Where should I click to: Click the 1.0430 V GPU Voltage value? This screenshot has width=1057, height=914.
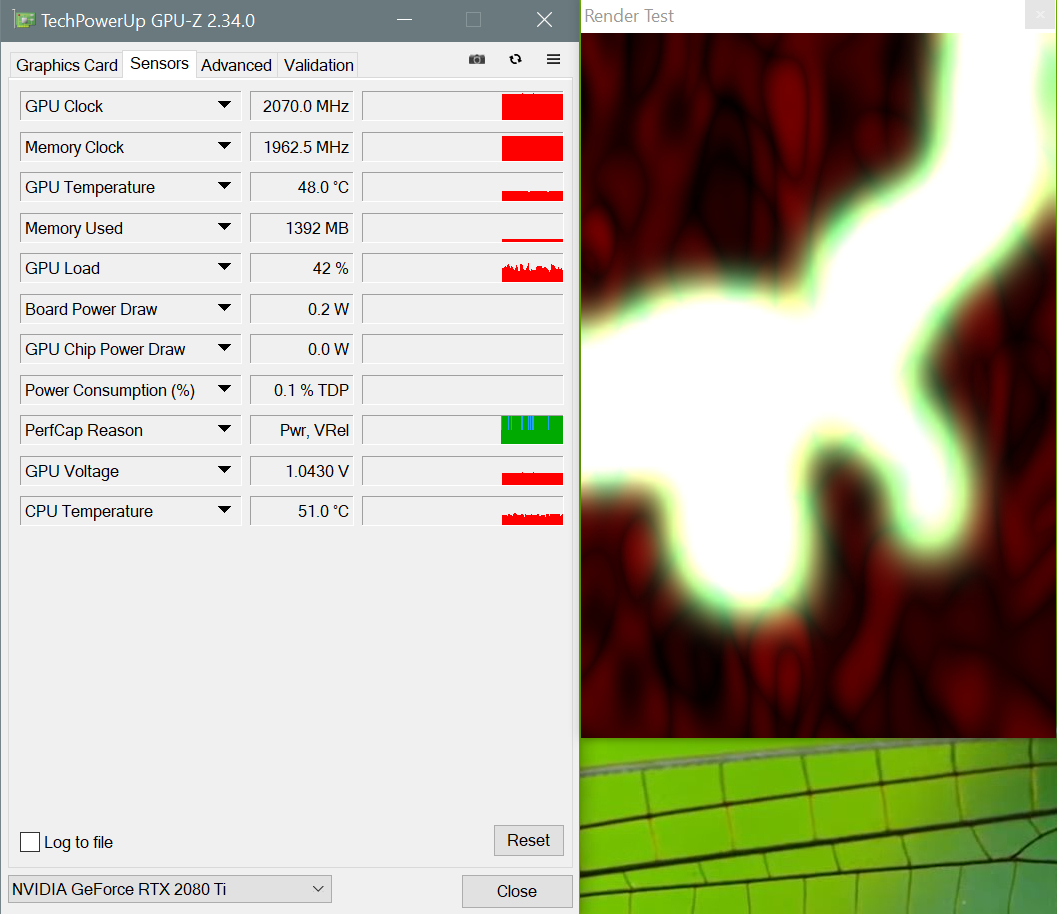pyautogui.click(x=302, y=470)
